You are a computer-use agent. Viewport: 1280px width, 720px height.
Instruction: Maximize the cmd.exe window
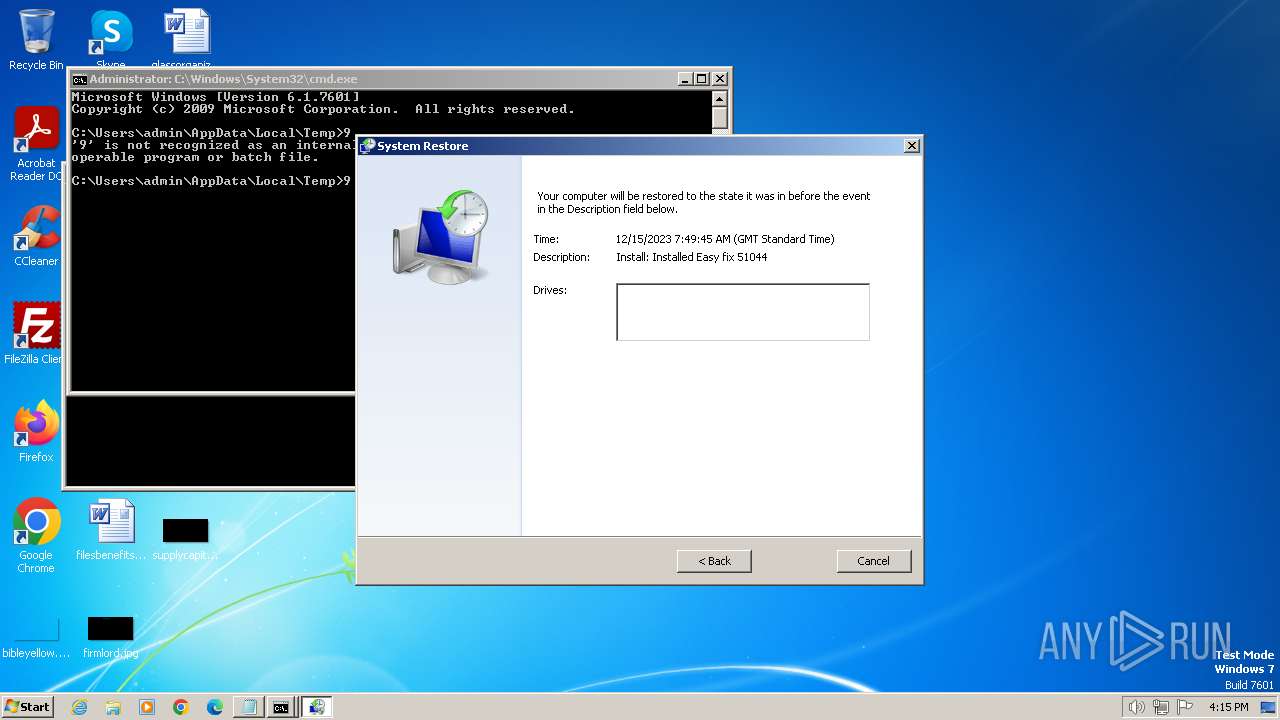[x=702, y=79]
